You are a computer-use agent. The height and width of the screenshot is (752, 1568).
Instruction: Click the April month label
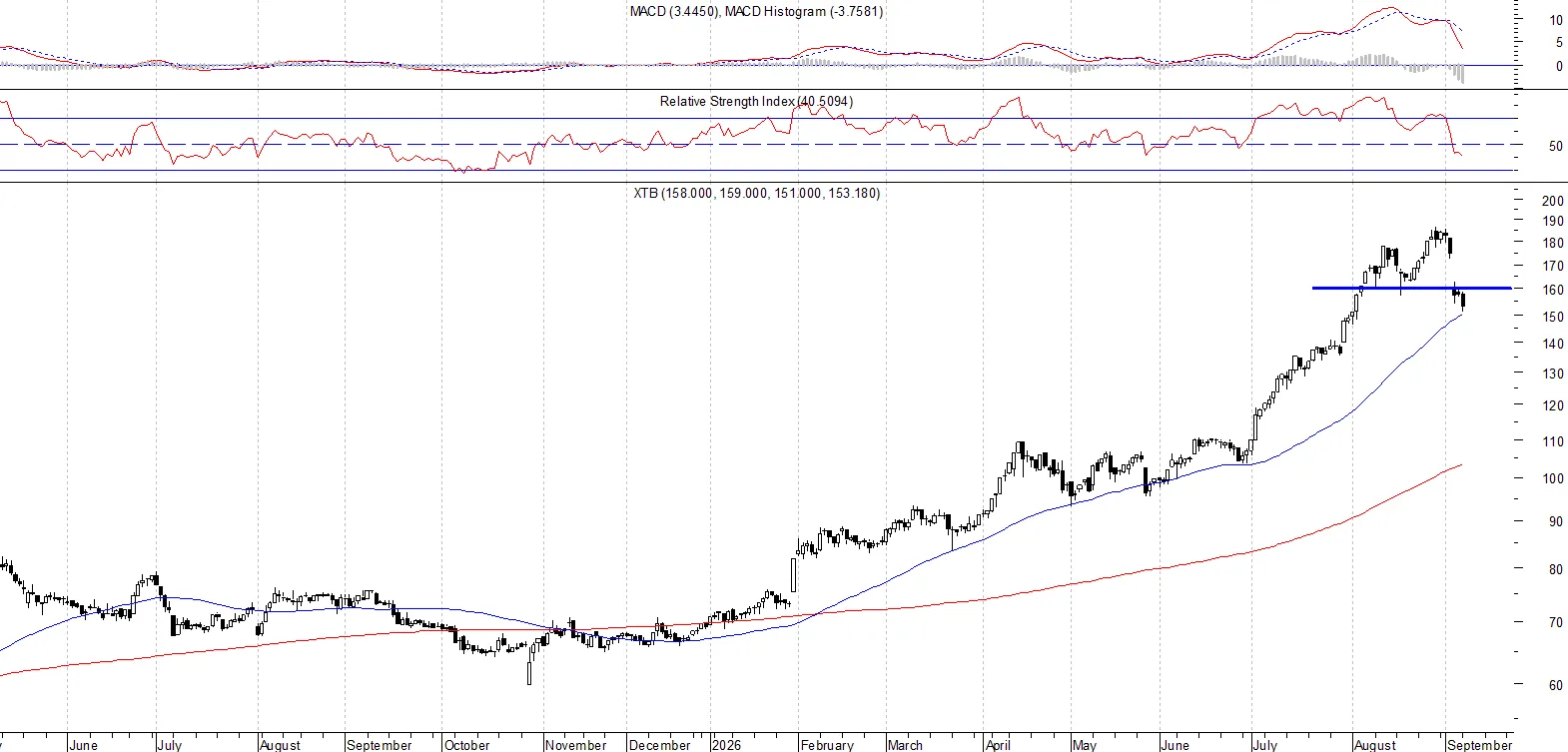[998, 744]
